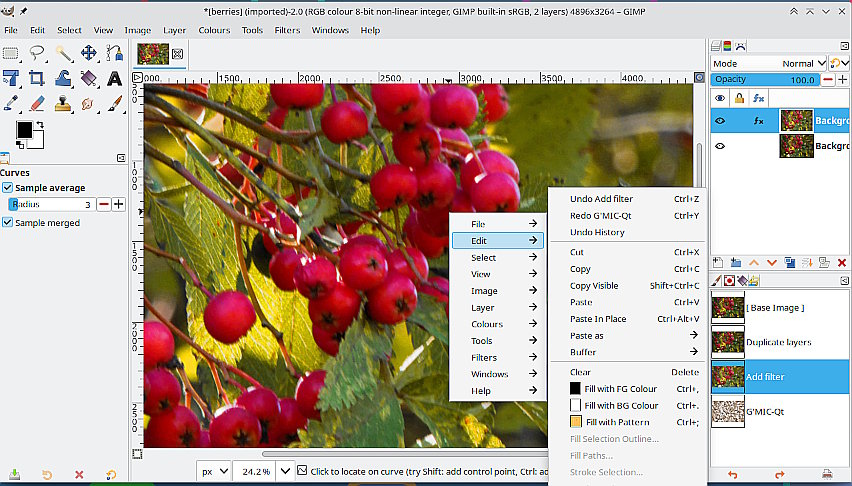This screenshot has width=852, height=486.
Task: Select the Fuzzy Select magic wand tool
Action: click(x=63, y=54)
